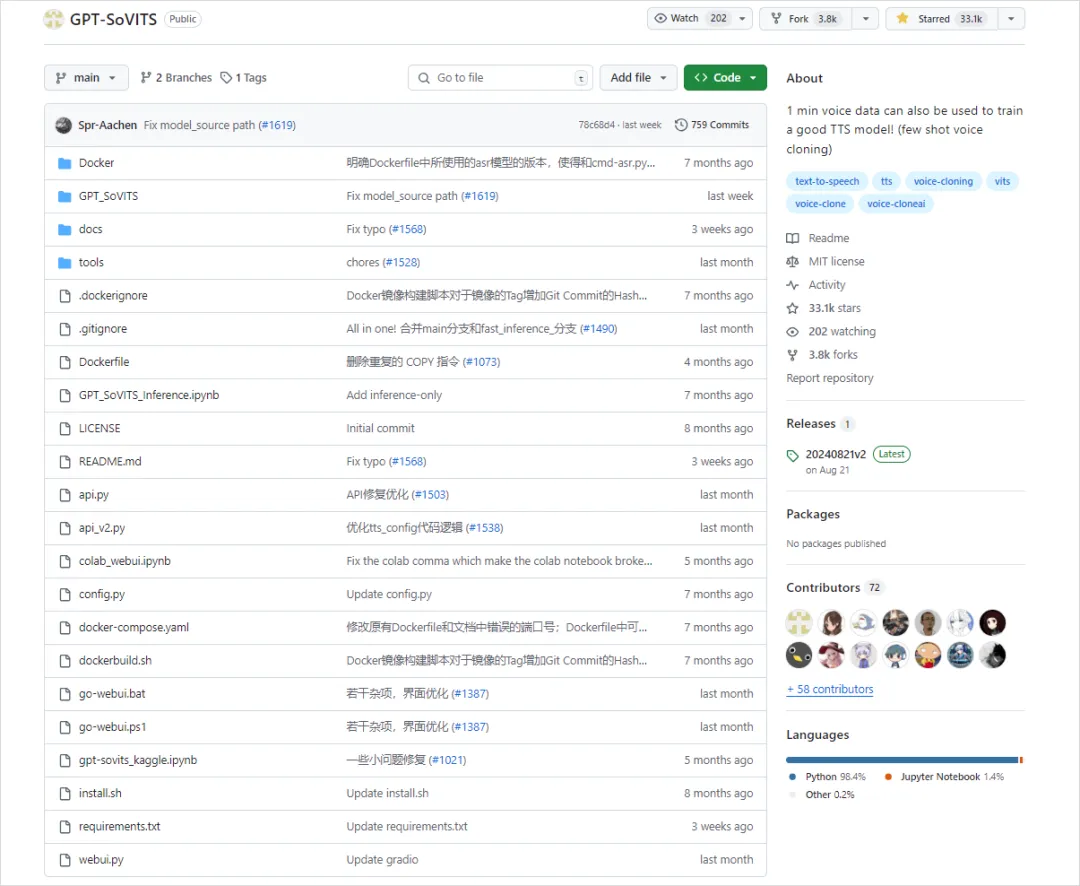Click the penguin contributor avatar
The height and width of the screenshot is (886, 1080).
tap(799, 655)
